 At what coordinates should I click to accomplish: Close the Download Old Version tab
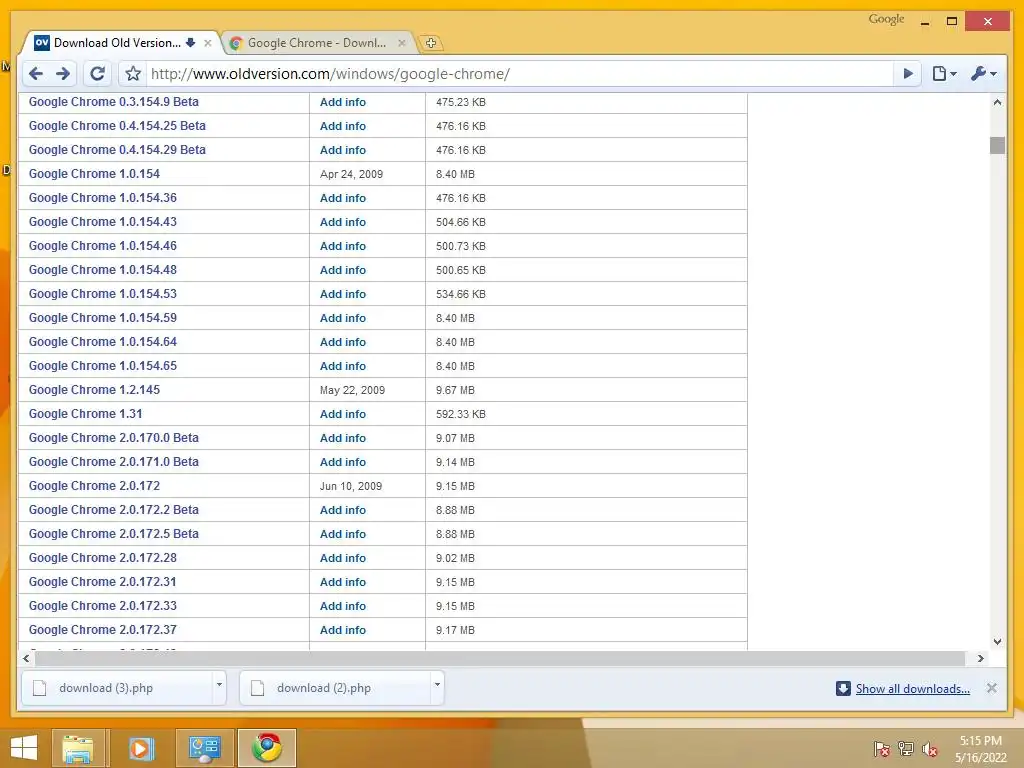pos(208,43)
